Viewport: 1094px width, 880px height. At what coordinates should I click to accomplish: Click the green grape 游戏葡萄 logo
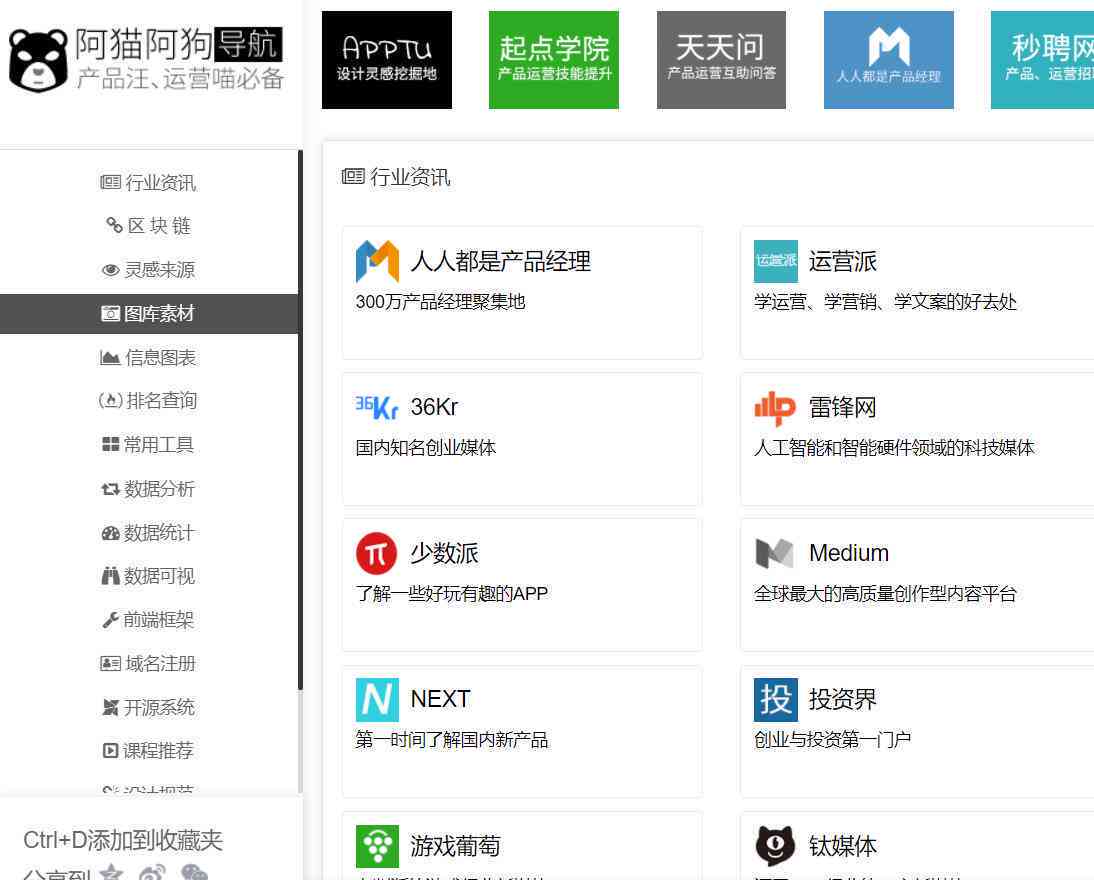pos(377,846)
